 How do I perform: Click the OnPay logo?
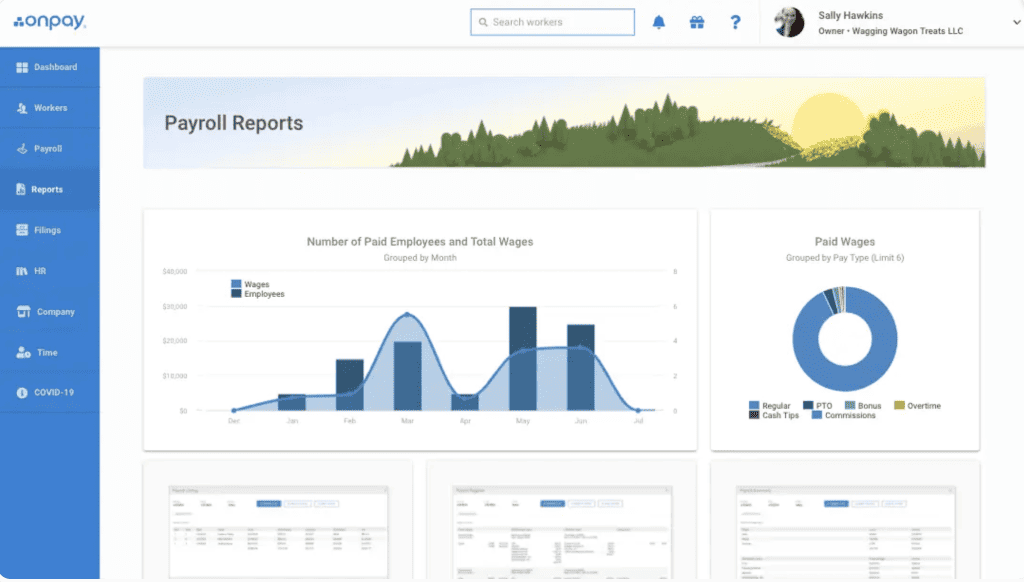[50, 22]
